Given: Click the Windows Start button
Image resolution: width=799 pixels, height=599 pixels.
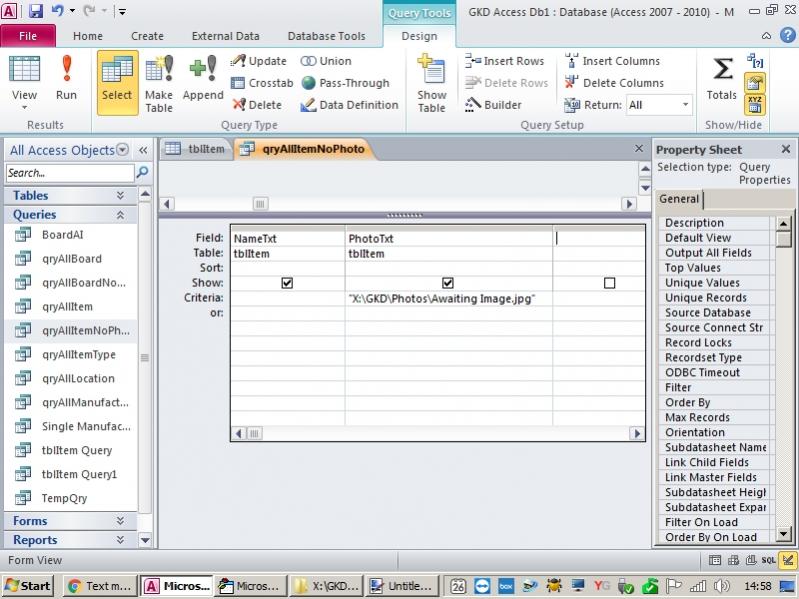Looking at the screenshot, I should point(28,586).
